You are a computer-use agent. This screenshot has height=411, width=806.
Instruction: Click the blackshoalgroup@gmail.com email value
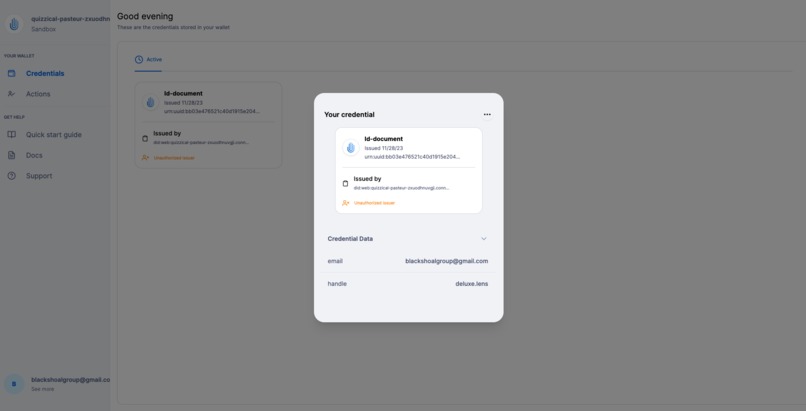[x=447, y=261]
